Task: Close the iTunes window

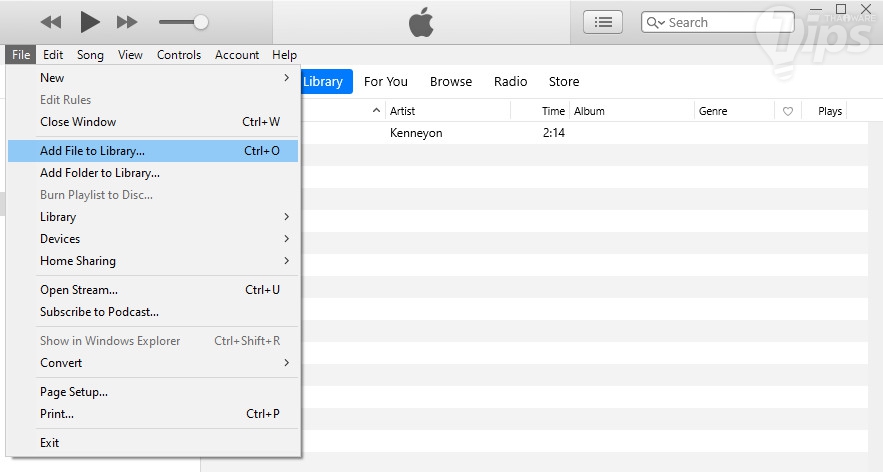Action: tap(867, 9)
